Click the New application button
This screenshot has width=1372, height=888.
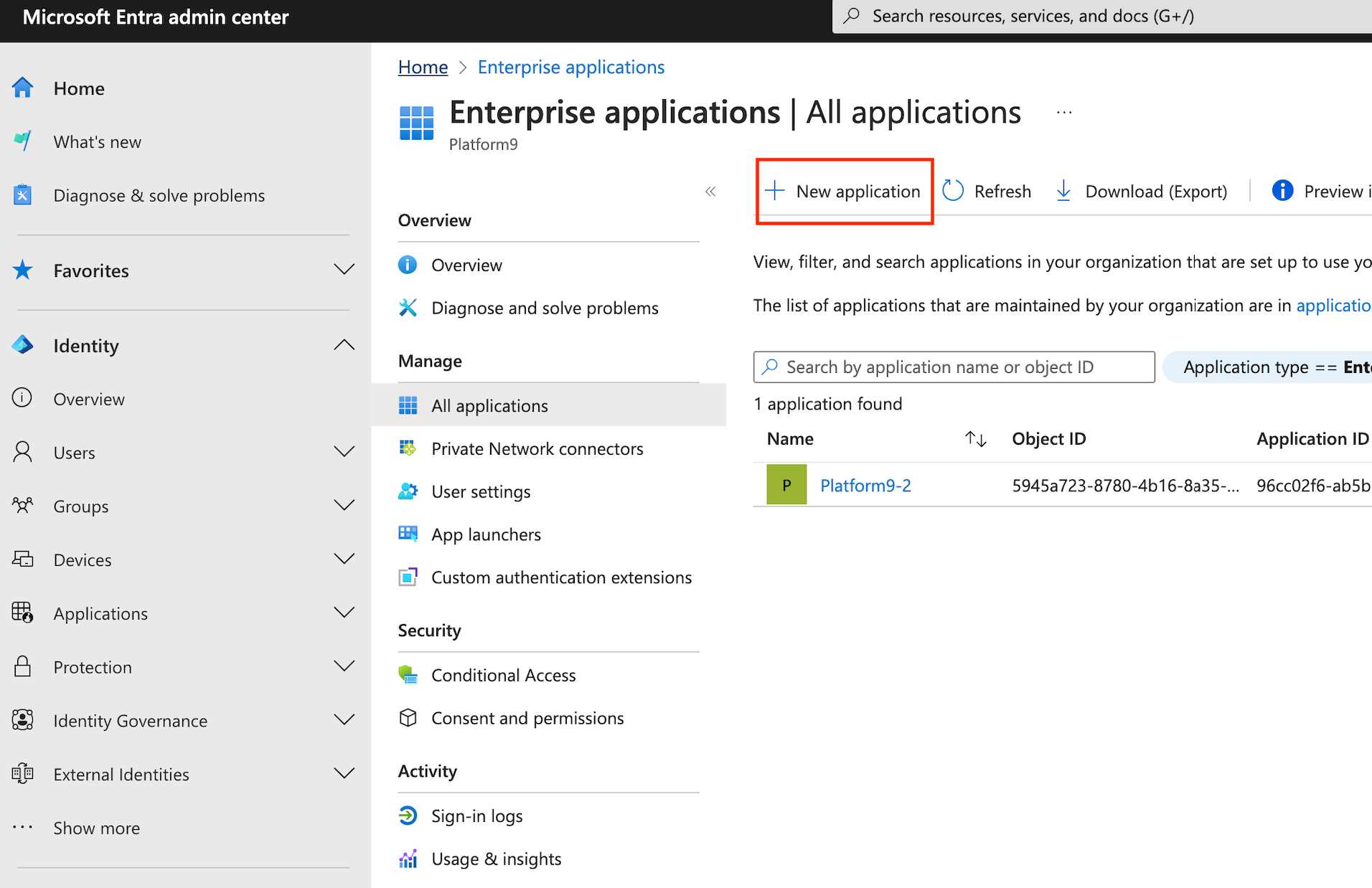tap(845, 192)
